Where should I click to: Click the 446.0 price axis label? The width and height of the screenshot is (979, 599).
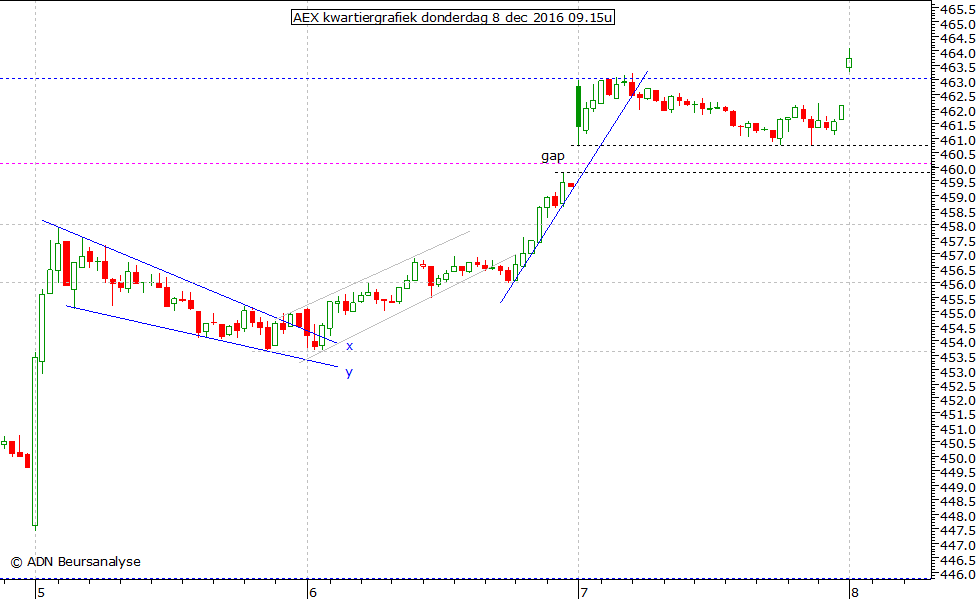coord(957,574)
